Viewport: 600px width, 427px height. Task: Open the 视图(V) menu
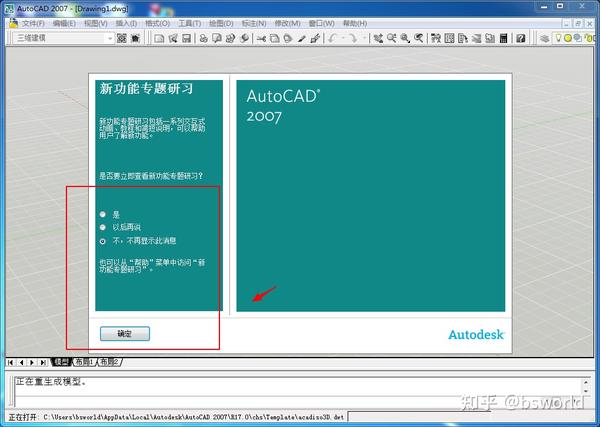point(96,24)
